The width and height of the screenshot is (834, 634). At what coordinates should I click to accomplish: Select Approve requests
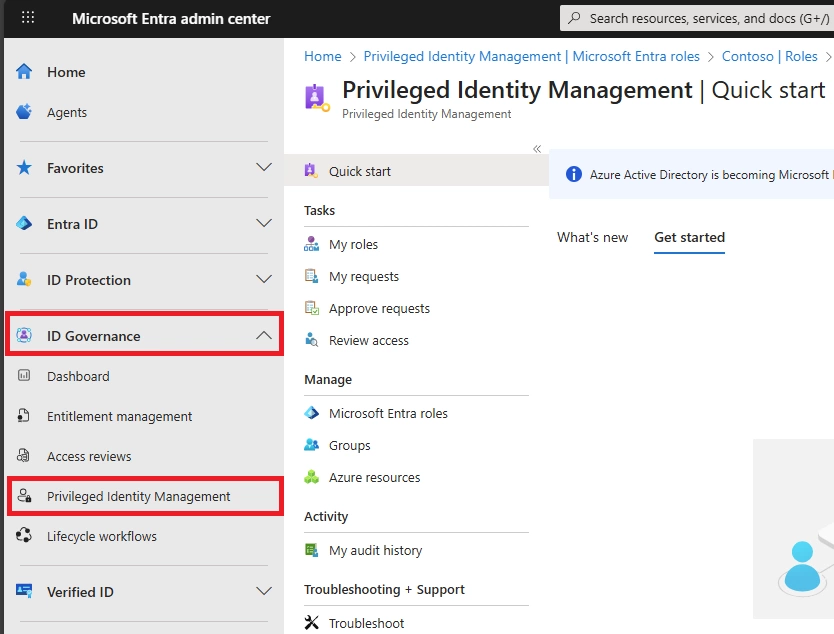click(x=379, y=308)
